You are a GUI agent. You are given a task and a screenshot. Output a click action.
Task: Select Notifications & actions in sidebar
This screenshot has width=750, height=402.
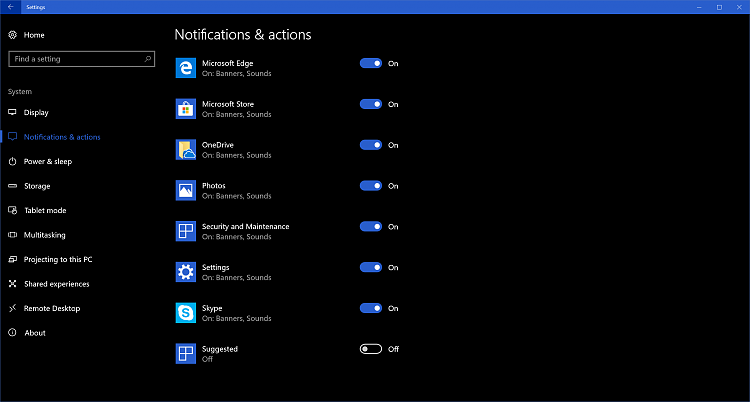tap(62, 137)
